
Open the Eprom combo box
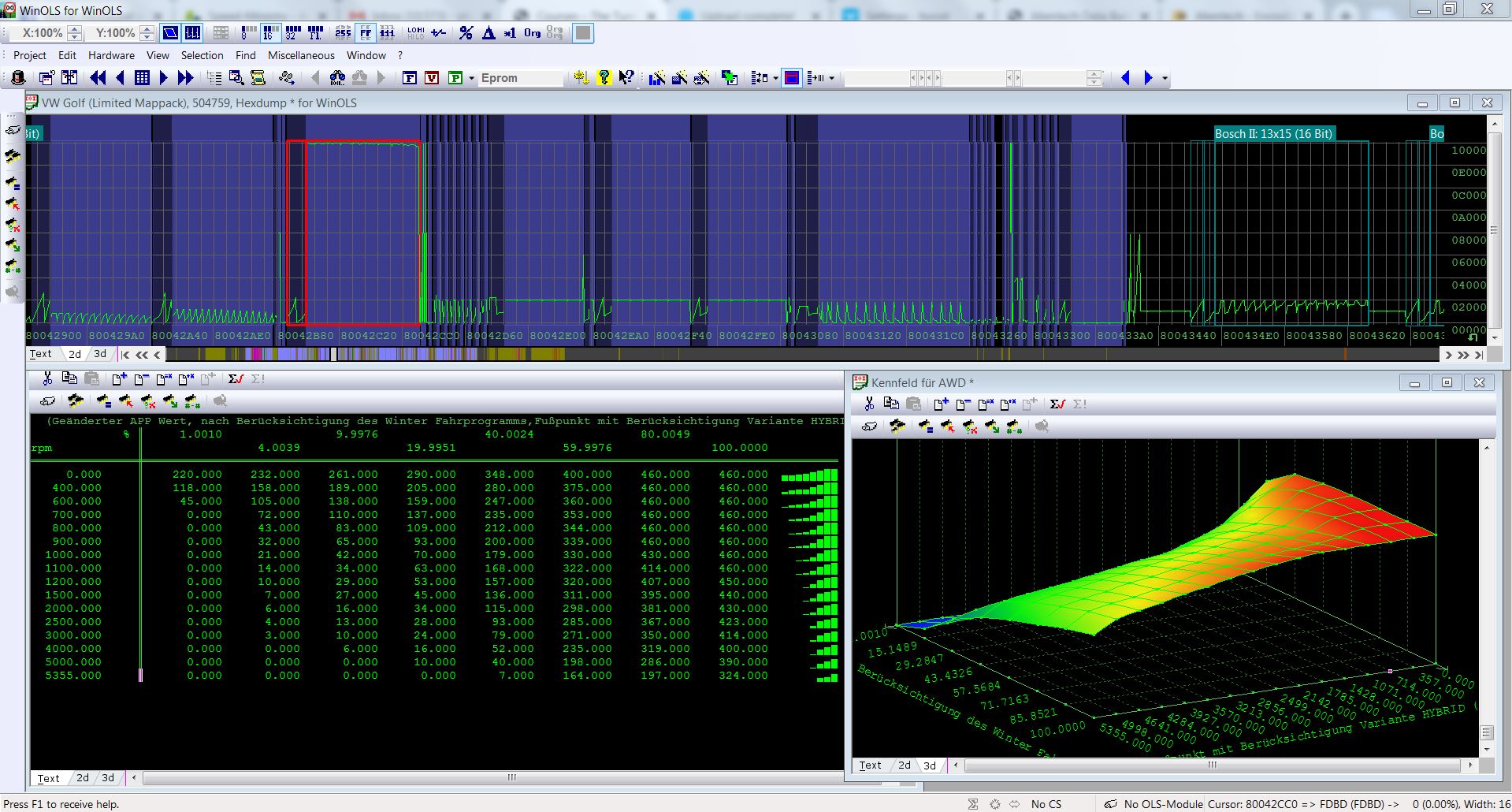521,78
